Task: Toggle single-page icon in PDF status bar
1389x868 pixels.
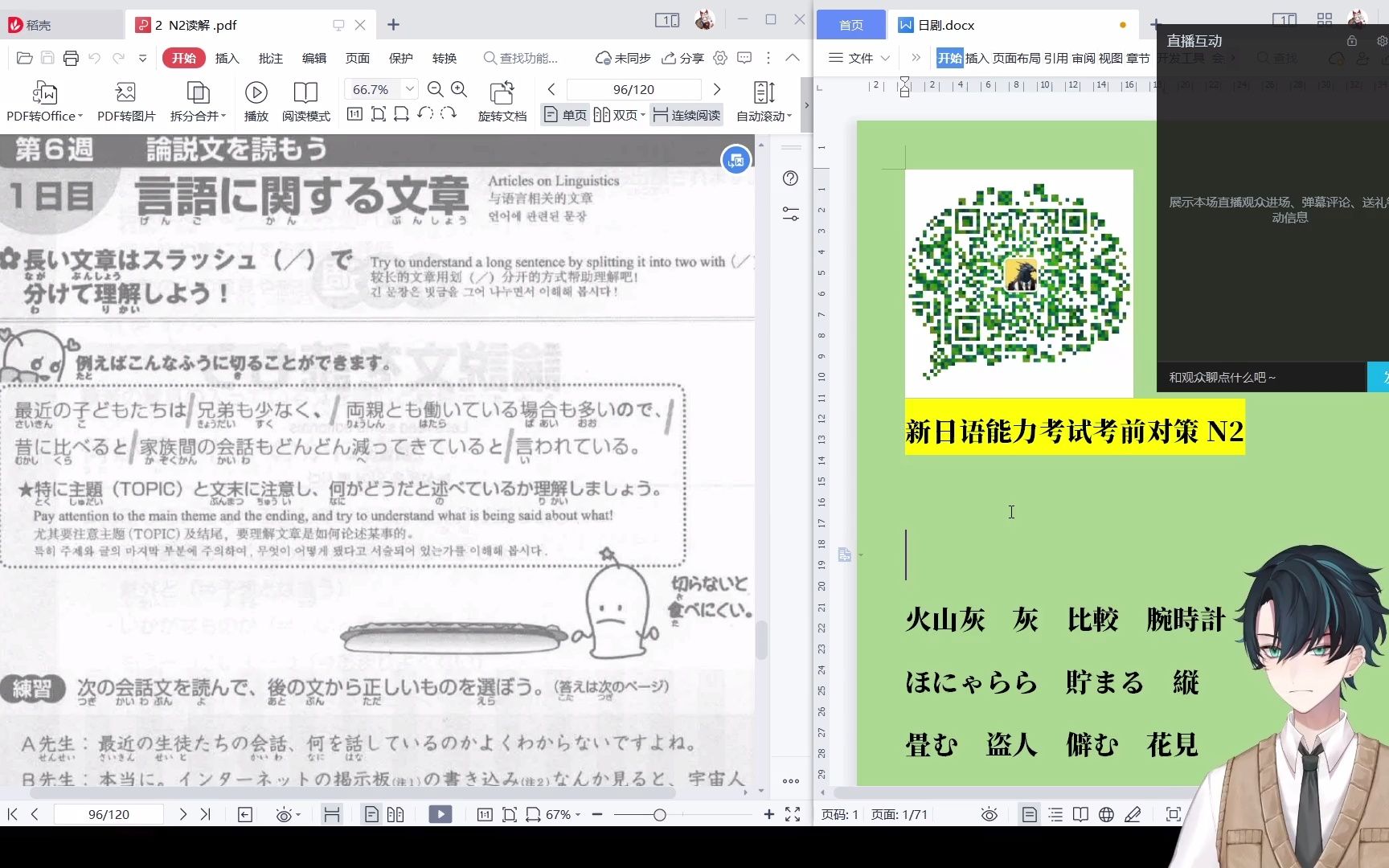Action: coord(371,814)
